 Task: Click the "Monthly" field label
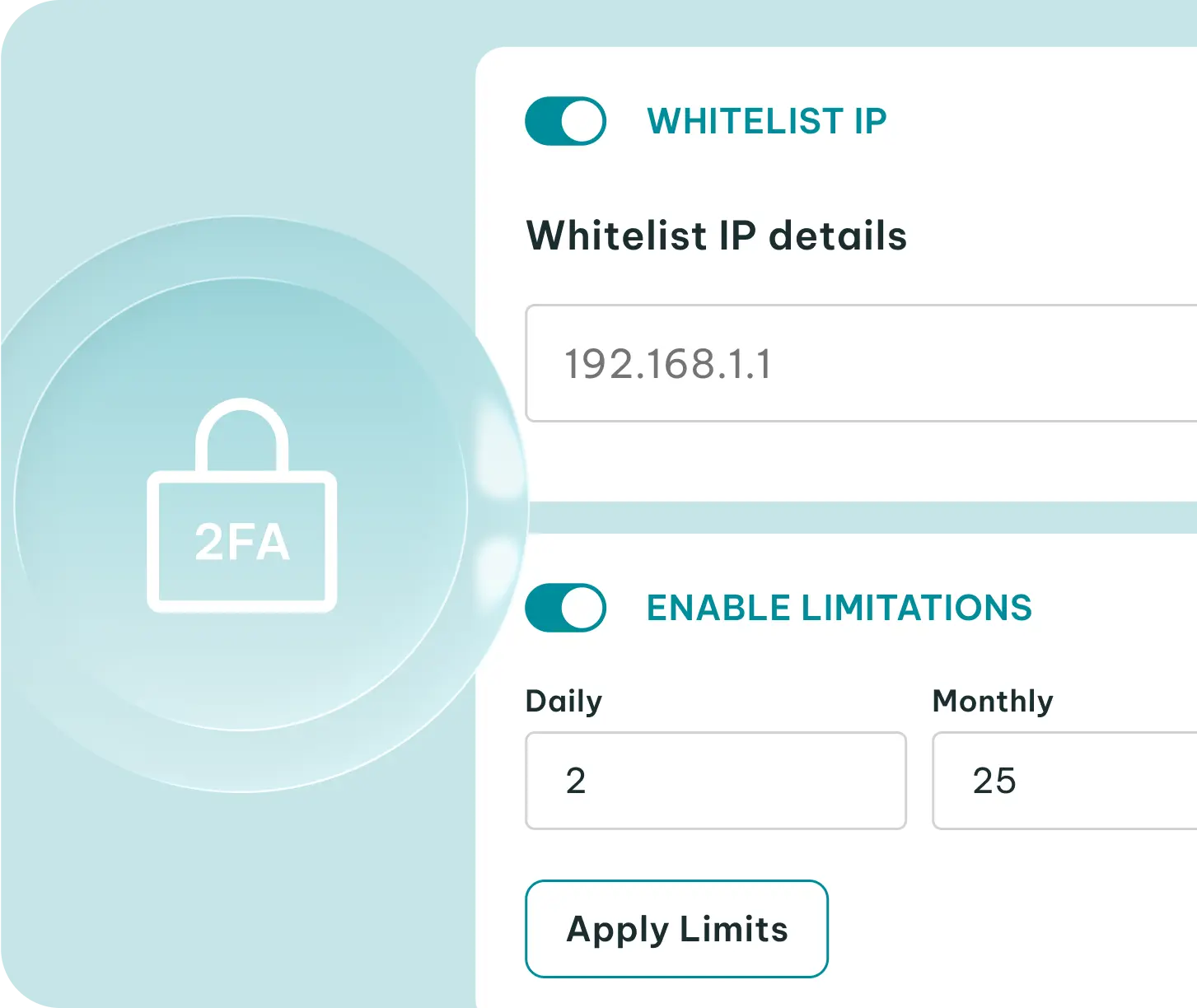(992, 701)
